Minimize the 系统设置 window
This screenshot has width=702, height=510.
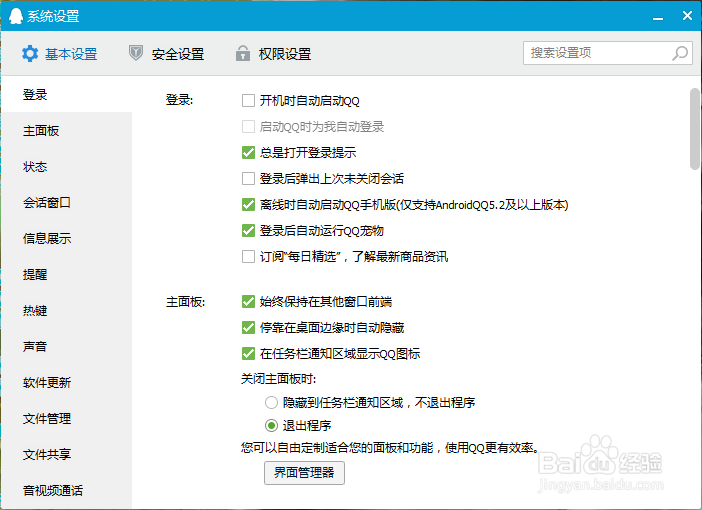point(658,17)
